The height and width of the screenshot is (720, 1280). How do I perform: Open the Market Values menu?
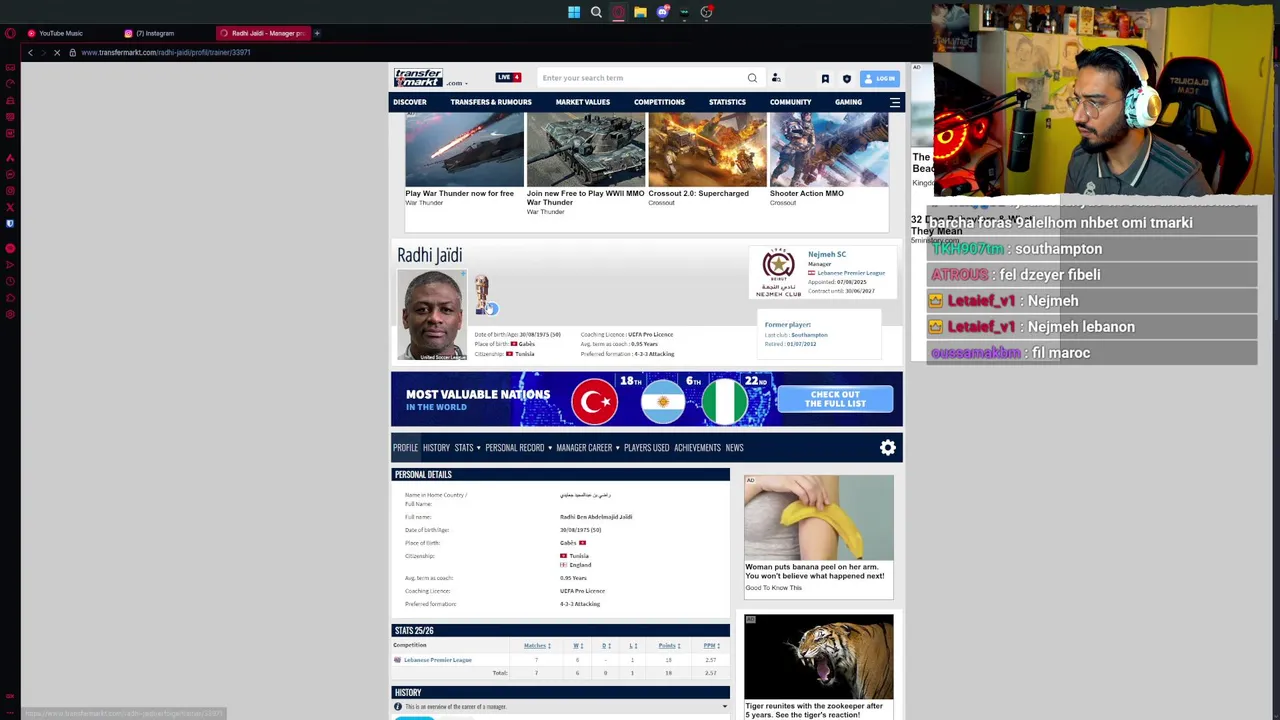[583, 102]
